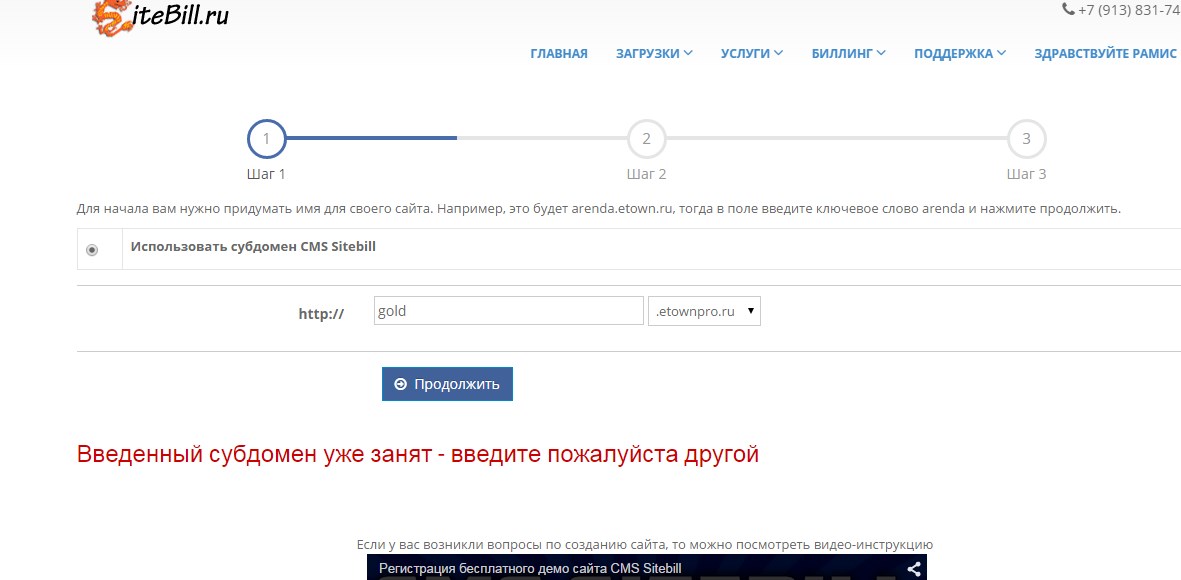The height and width of the screenshot is (580, 1181).
Task: Expand the УСЛУГИ menu
Action: (x=752, y=53)
